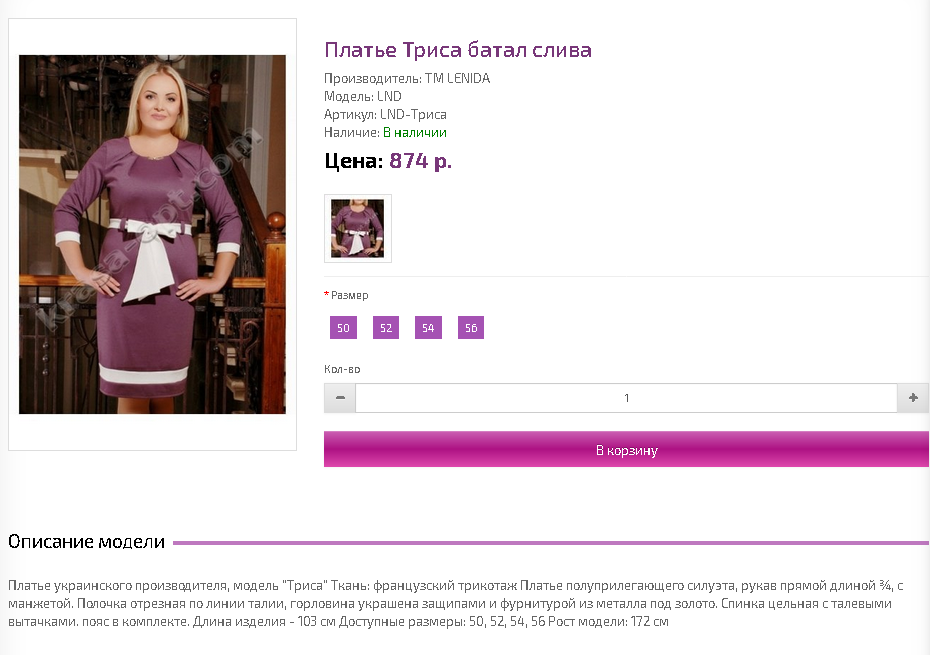Screen dimensions: 930x655
Task: Click the price 874 р.
Action: click(421, 161)
